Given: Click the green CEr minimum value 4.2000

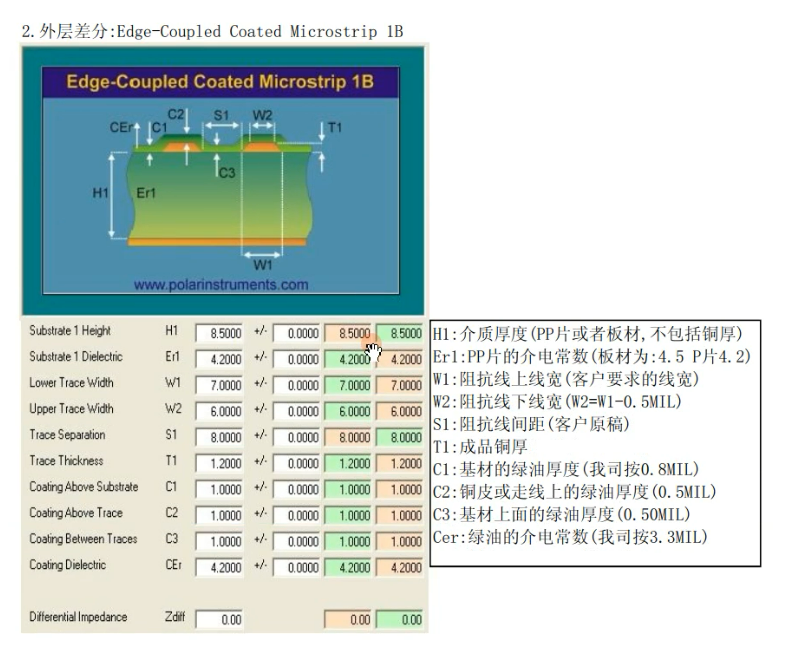Looking at the screenshot, I should point(348,568).
